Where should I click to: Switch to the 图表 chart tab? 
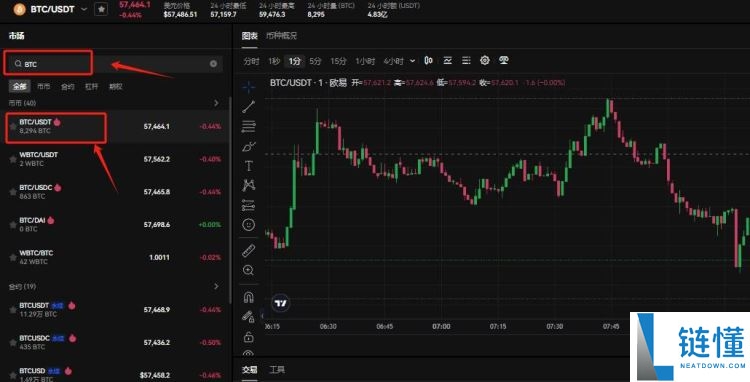tap(250, 36)
